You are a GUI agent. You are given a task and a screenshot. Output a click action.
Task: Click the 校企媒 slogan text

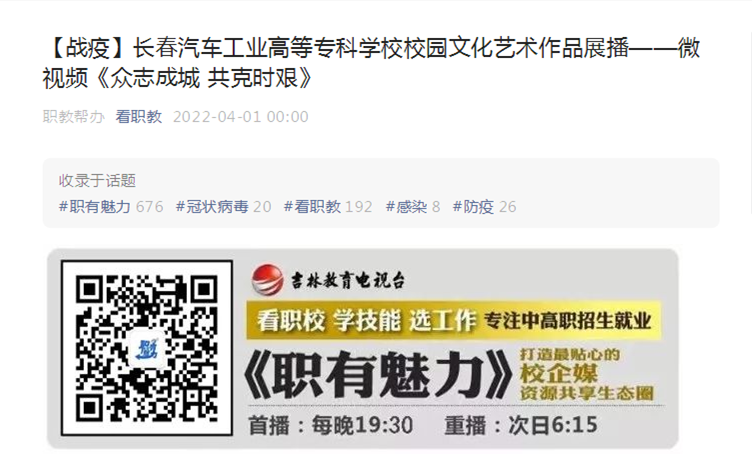click(x=559, y=374)
